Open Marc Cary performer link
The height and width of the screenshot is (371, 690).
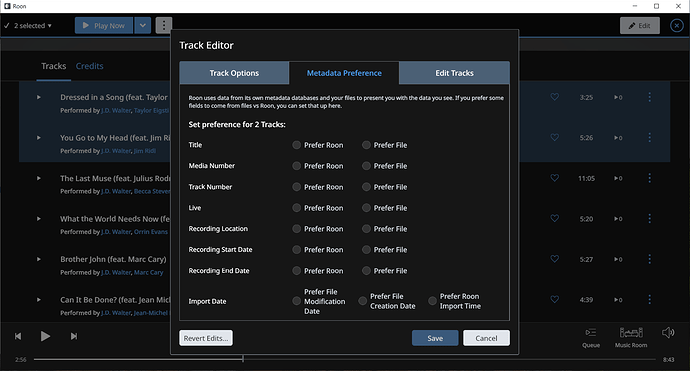click(x=148, y=272)
